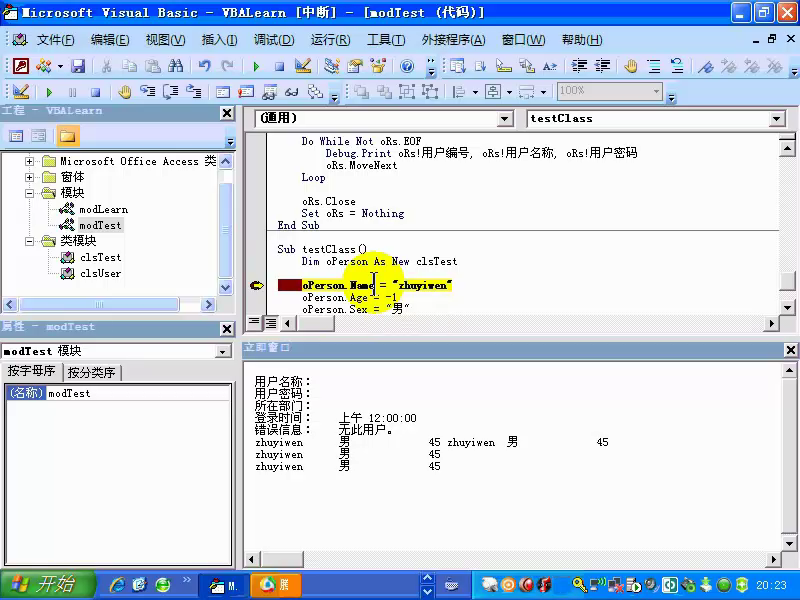800x600 pixels.
Task: Toggle bookmark with blue flag icon
Action: 706,66
